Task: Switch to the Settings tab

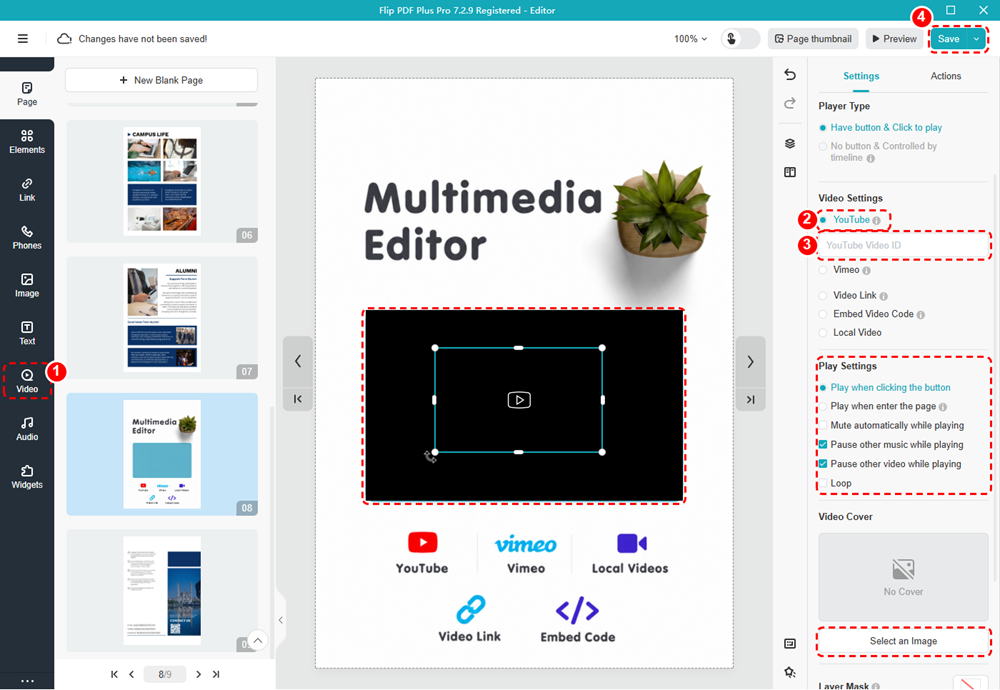Action: tap(861, 76)
